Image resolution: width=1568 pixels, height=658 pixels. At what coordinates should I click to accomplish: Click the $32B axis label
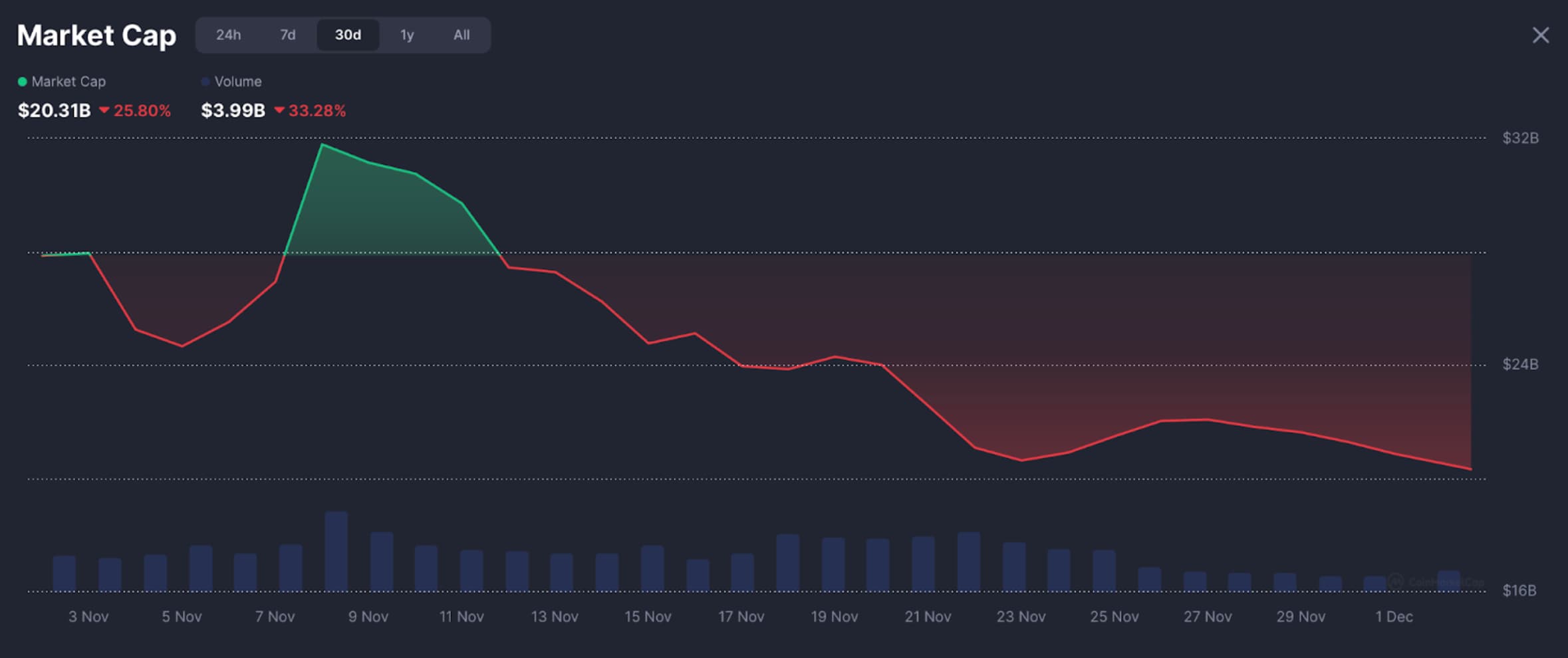[1519, 138]
